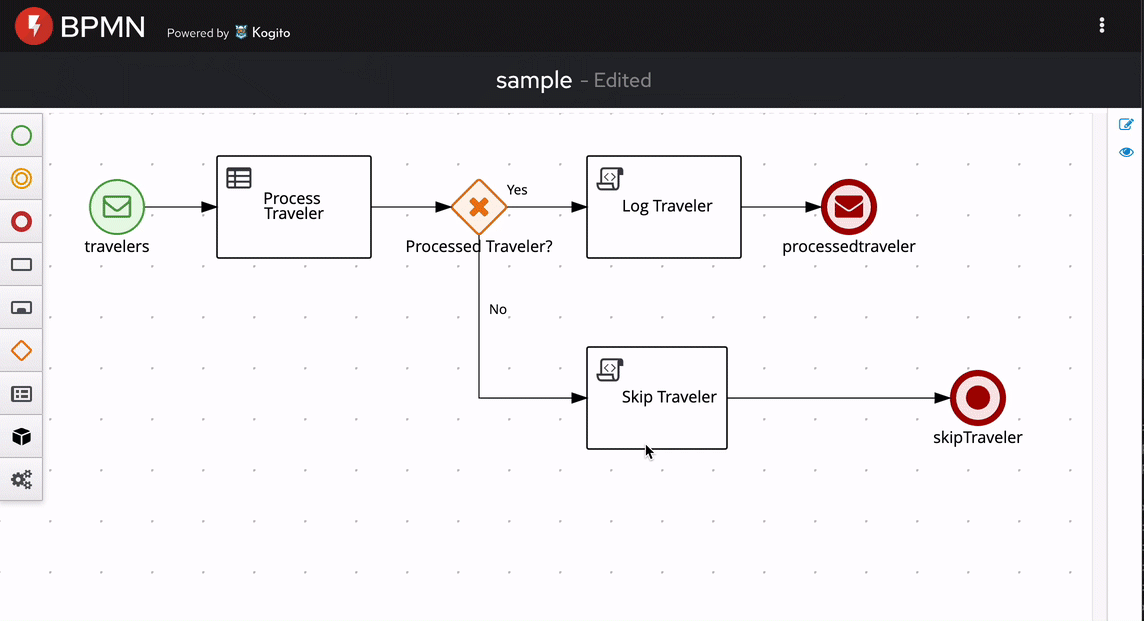Select the Containers lane palette icon
The height and width of the screenshot is (621, 1144).
click(21, 394)
